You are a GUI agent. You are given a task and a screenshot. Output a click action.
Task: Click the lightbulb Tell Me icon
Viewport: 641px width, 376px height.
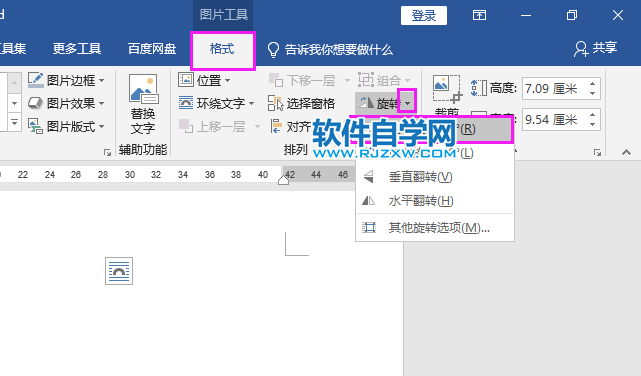(x=273, y=50)
